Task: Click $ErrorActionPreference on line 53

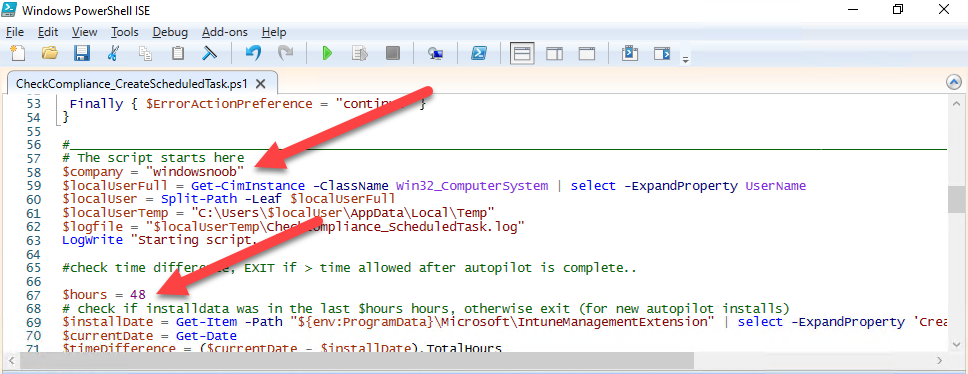Action: [229, 104]
